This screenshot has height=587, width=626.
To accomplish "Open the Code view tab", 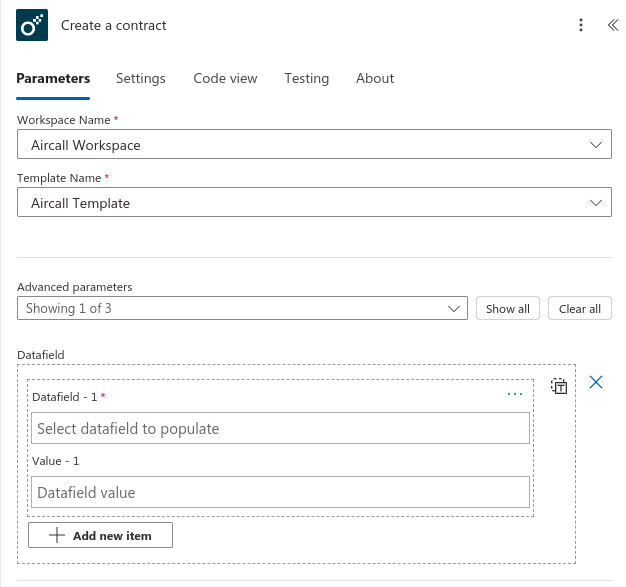I will tap(225, 79).
